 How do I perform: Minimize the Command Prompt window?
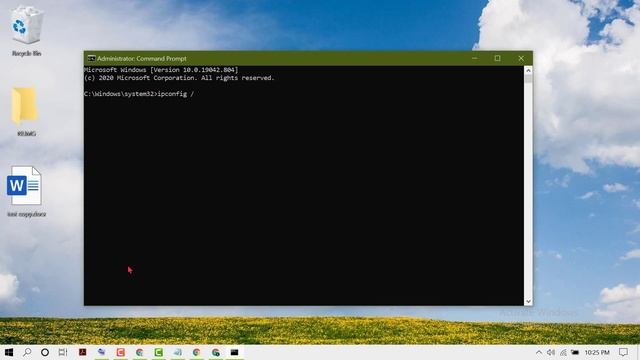tap(474, 58)
